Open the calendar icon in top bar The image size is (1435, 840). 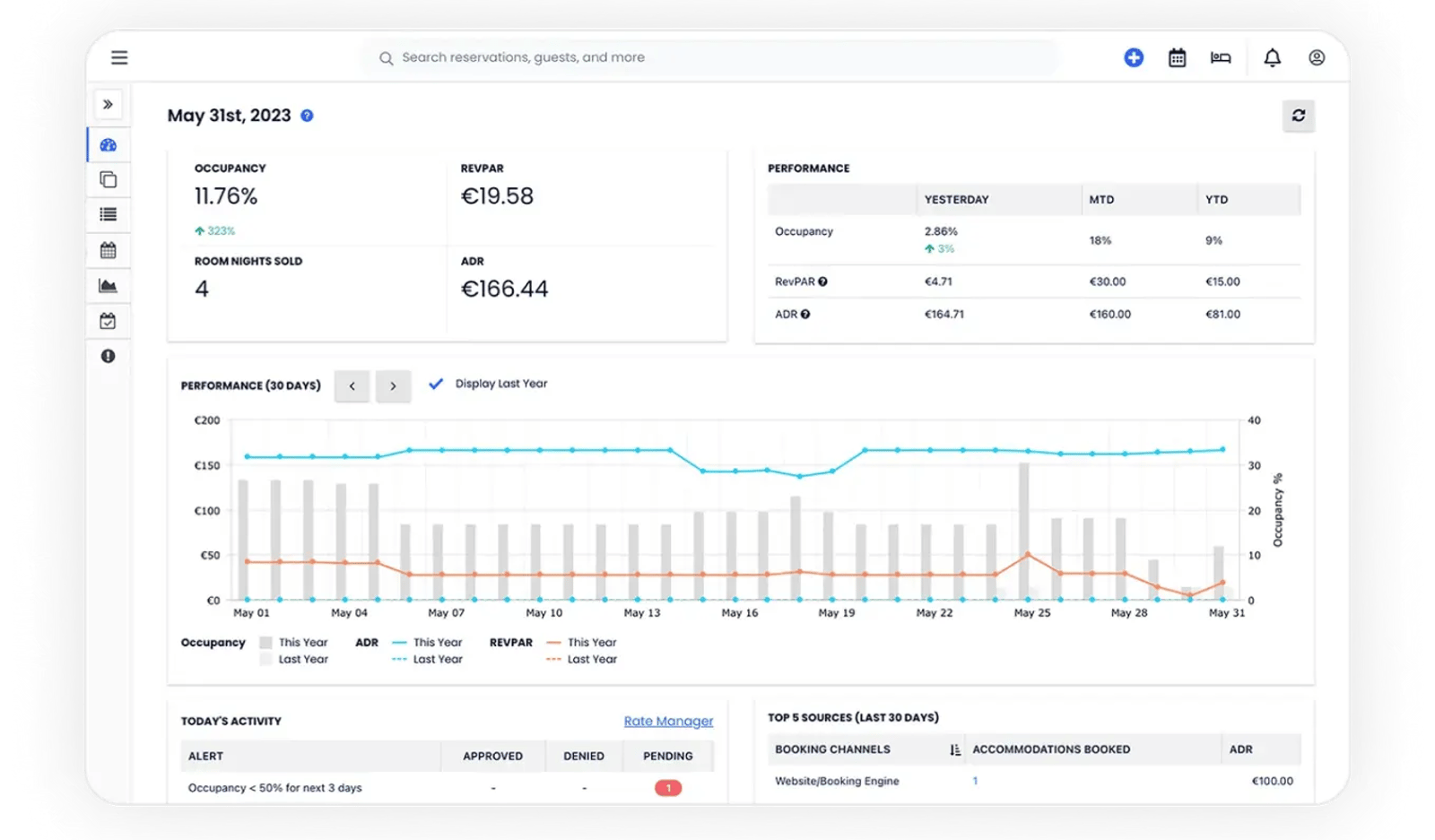(x=1177, y=57)
